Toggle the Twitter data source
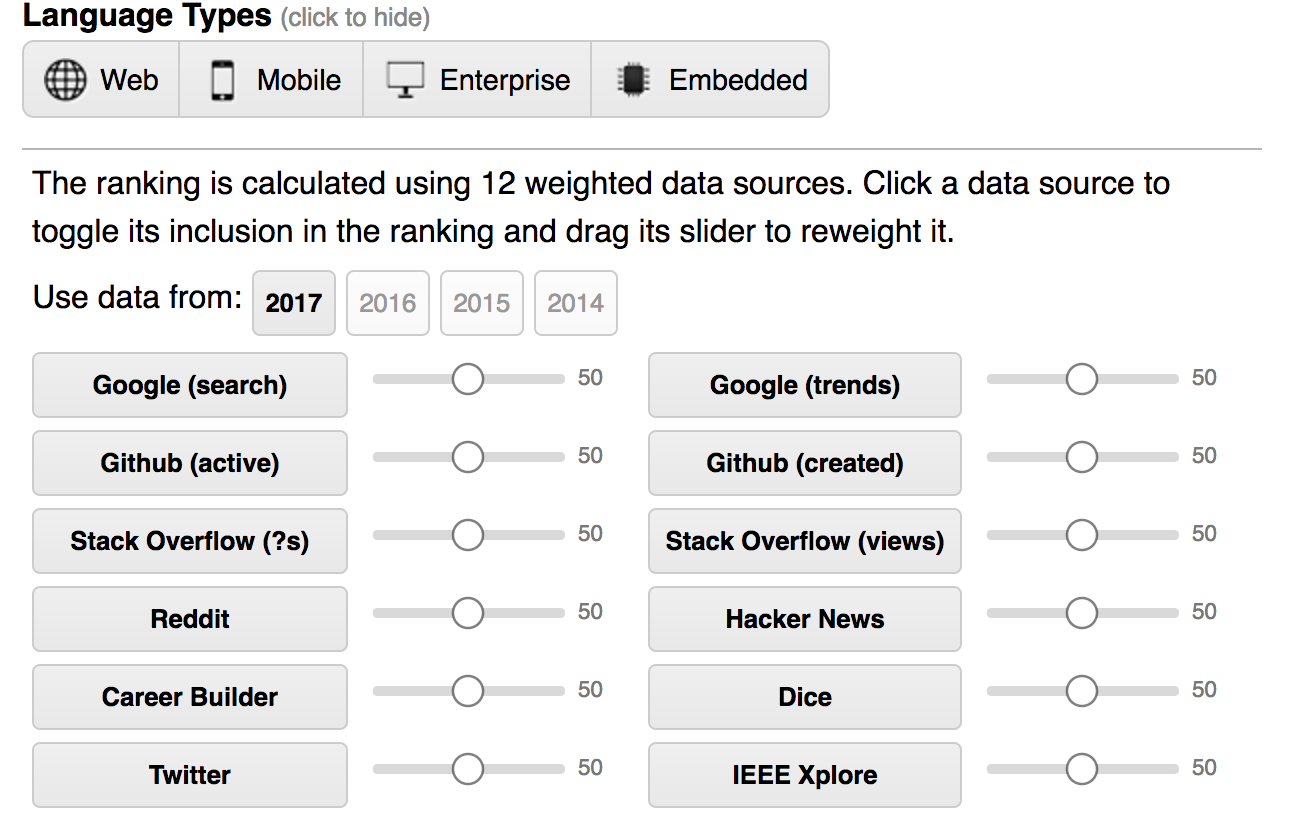The height and width of the screenshot is (820, 1310). tap(189, 775)
